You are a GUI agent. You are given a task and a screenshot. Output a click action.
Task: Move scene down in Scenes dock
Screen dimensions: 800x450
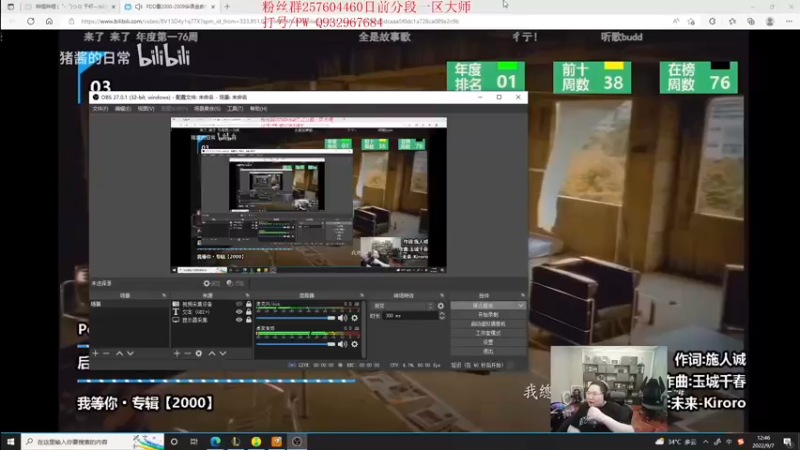coord(131,353)
